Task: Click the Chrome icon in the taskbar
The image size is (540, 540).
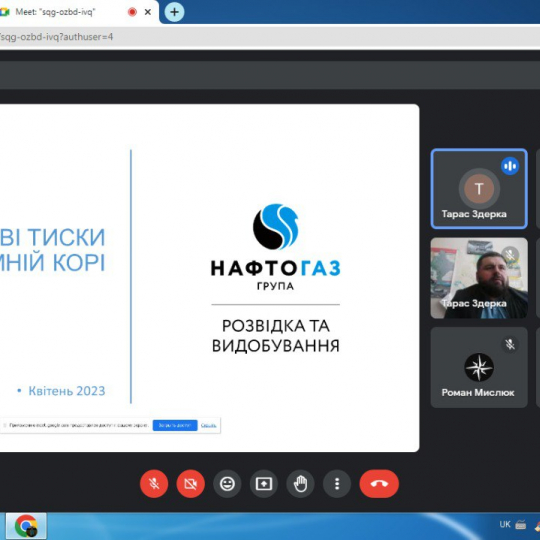Action: (26, 526)
